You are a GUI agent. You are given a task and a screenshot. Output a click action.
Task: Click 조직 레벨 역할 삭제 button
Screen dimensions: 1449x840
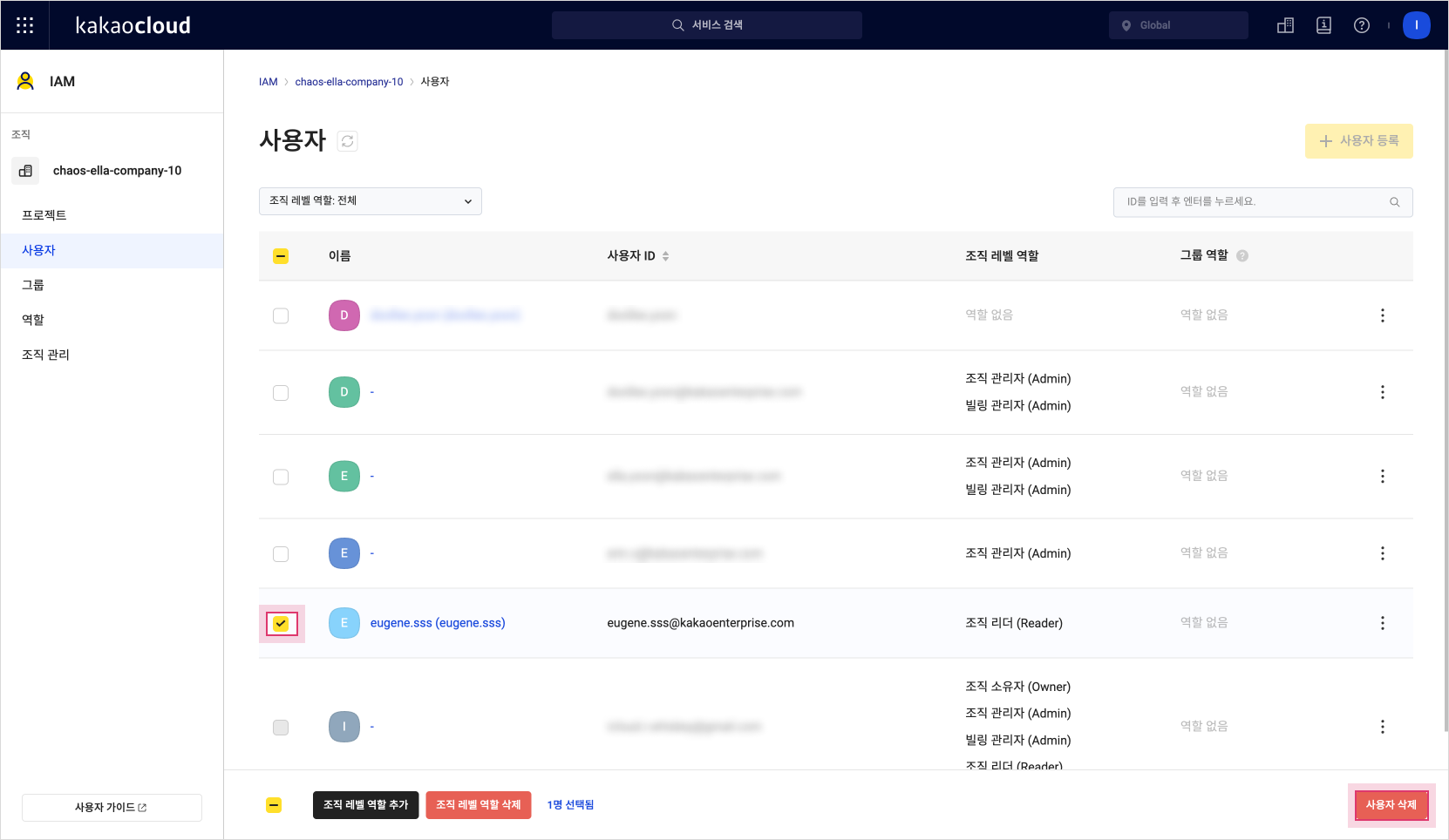(479, 805)
